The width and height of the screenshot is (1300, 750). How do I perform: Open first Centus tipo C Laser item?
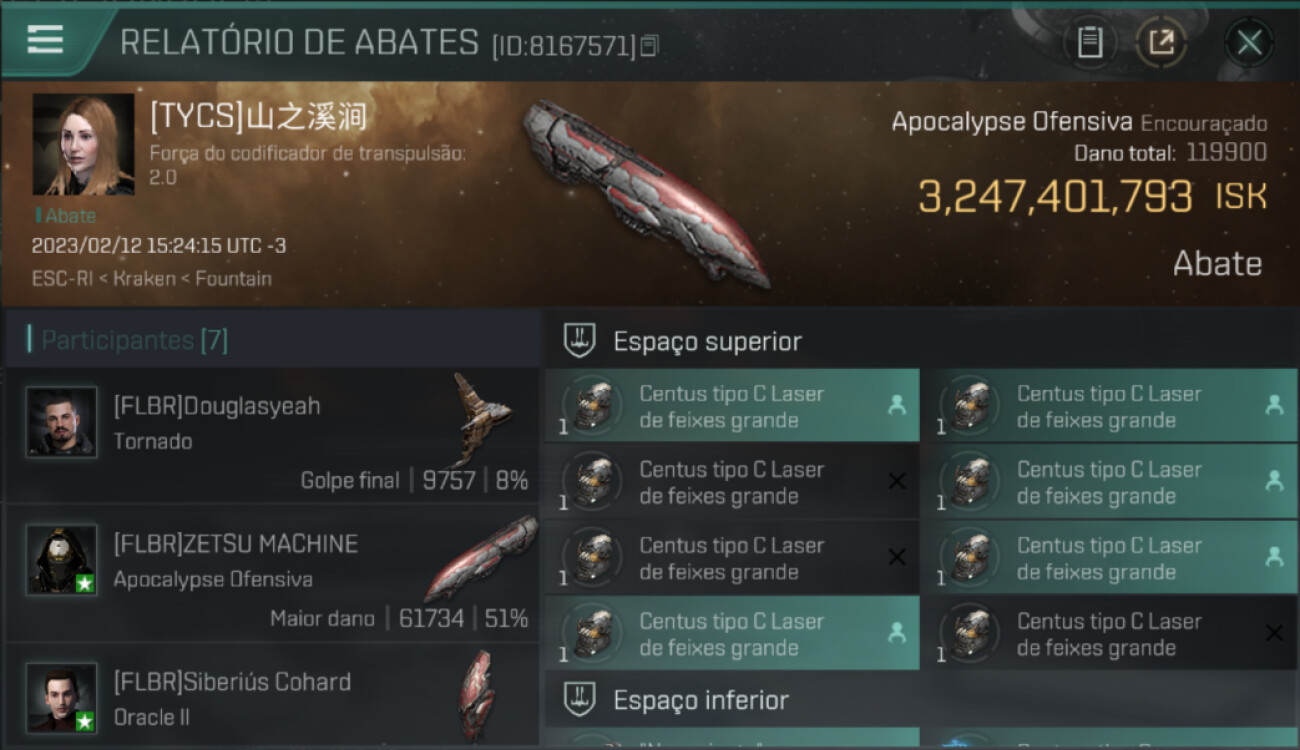point(732,406)
